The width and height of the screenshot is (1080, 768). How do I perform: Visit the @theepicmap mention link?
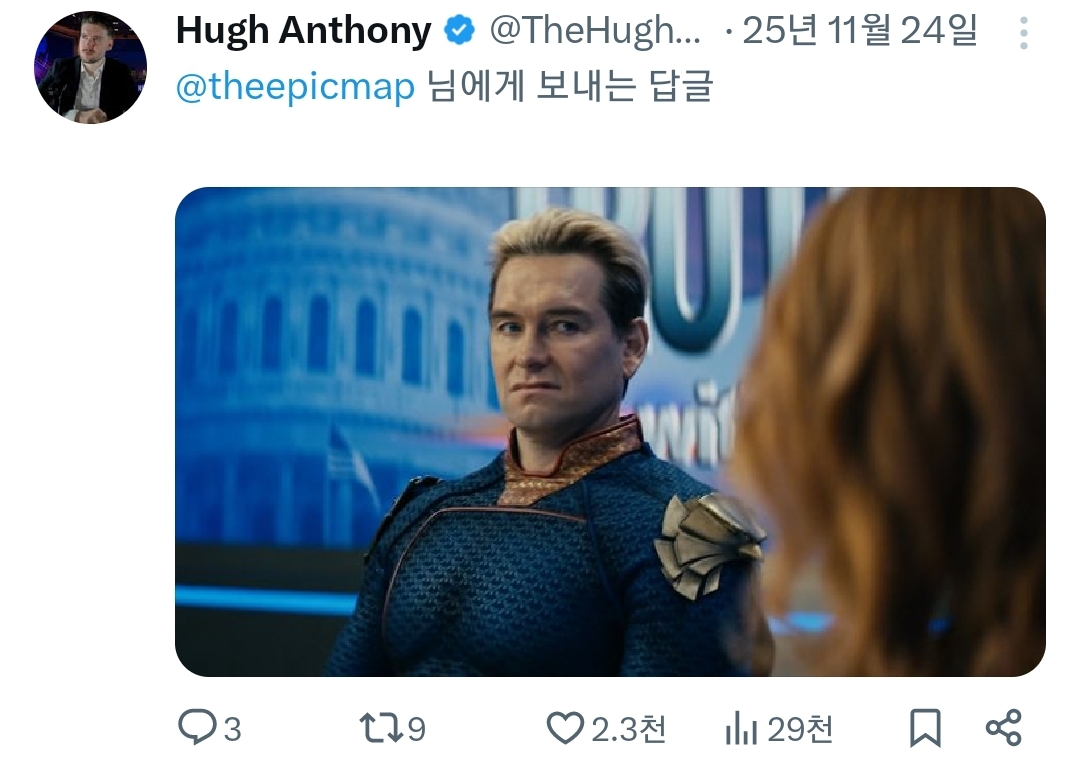click(295, 88)
